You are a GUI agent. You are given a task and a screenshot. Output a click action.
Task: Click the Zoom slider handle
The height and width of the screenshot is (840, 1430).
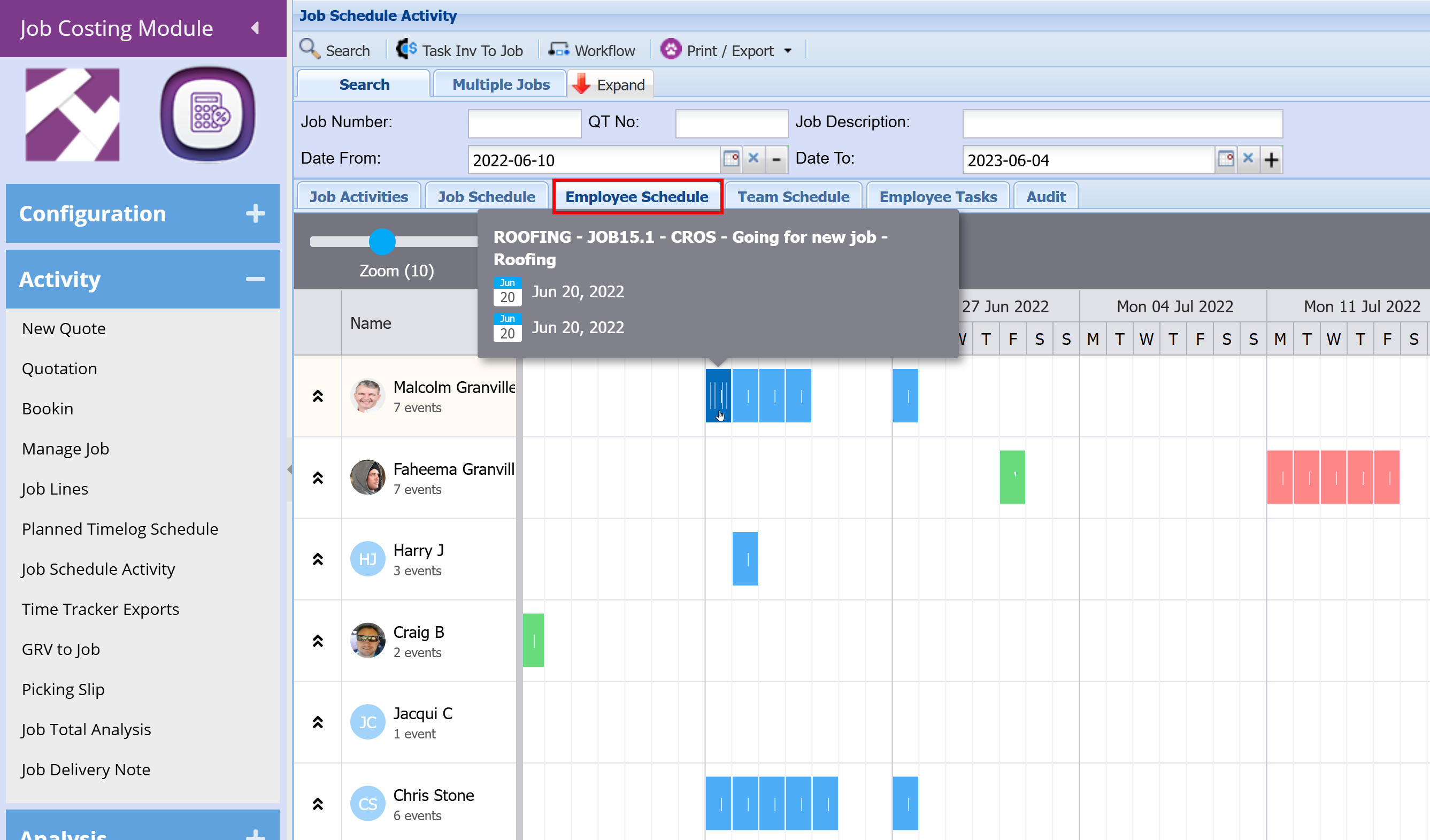pos(382,241)
